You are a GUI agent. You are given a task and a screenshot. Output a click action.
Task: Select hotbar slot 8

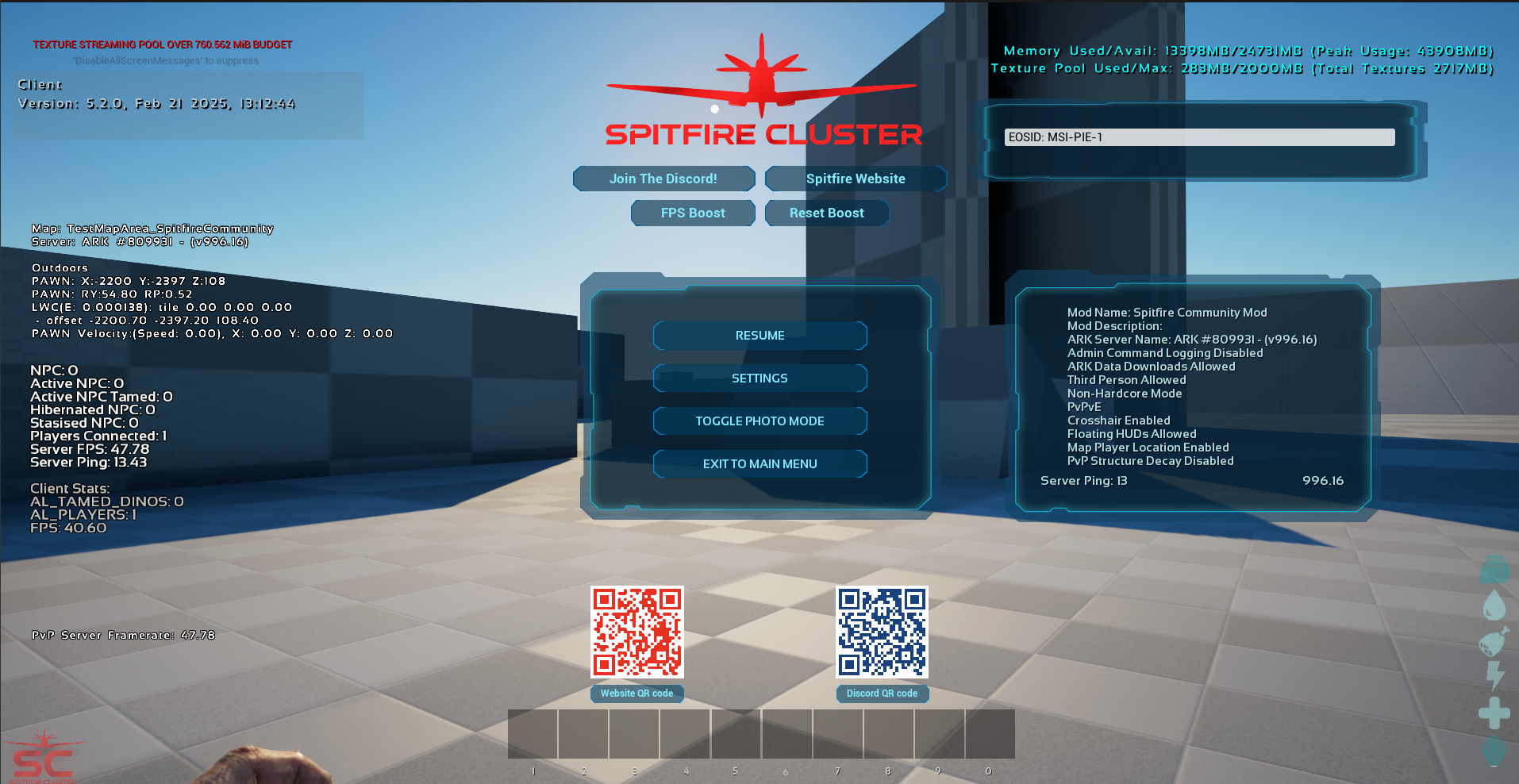(888, 734)
